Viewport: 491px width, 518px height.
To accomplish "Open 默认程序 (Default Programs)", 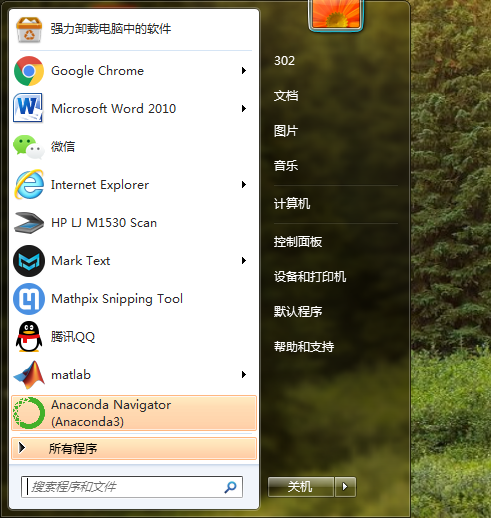I will 298,312.
